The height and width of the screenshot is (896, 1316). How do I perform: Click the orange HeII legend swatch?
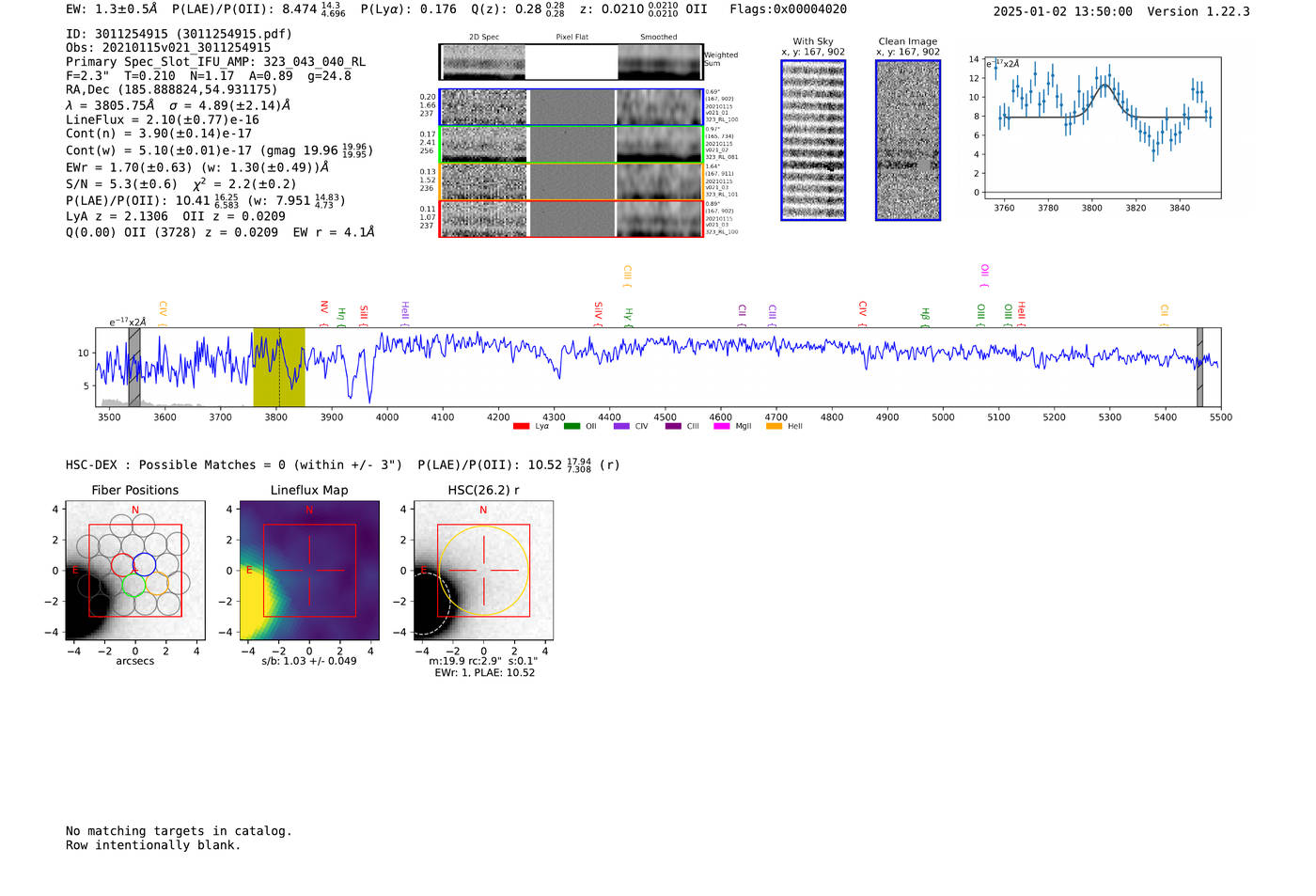[x=774, y=426]
